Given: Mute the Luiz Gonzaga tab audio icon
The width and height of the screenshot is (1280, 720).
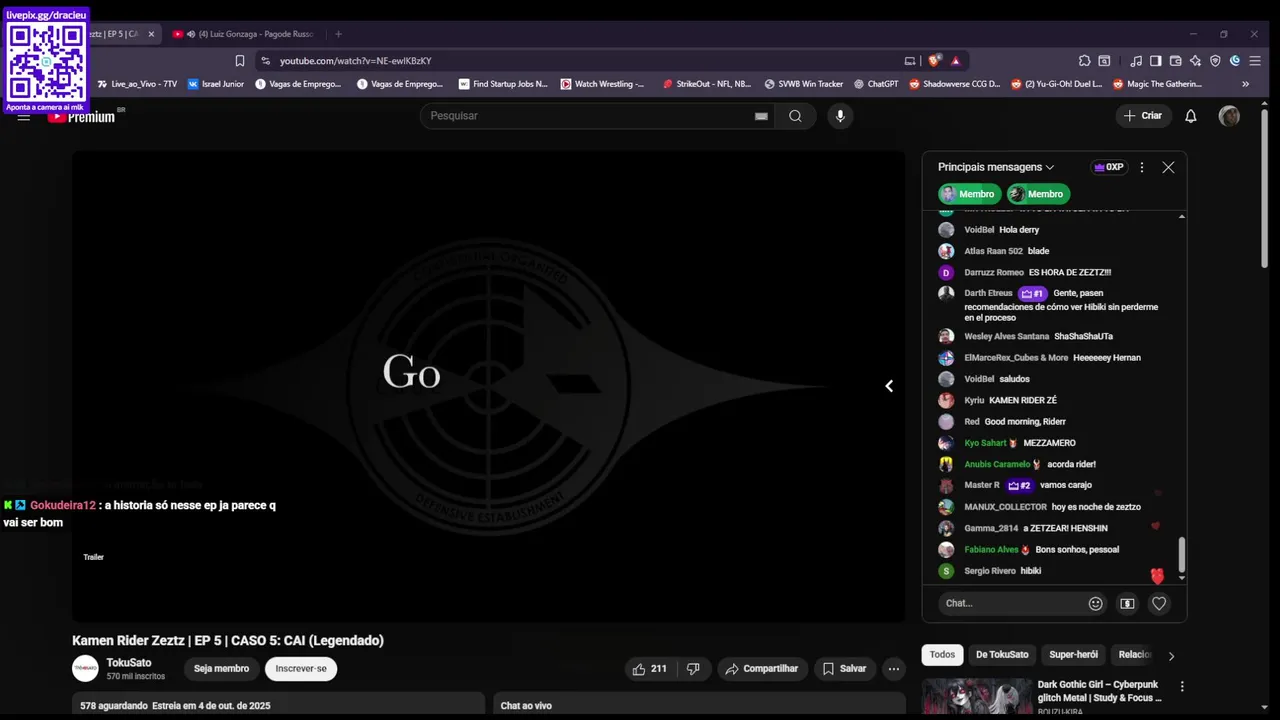Looking at the screenshot, I should click(x=191, y=34).
